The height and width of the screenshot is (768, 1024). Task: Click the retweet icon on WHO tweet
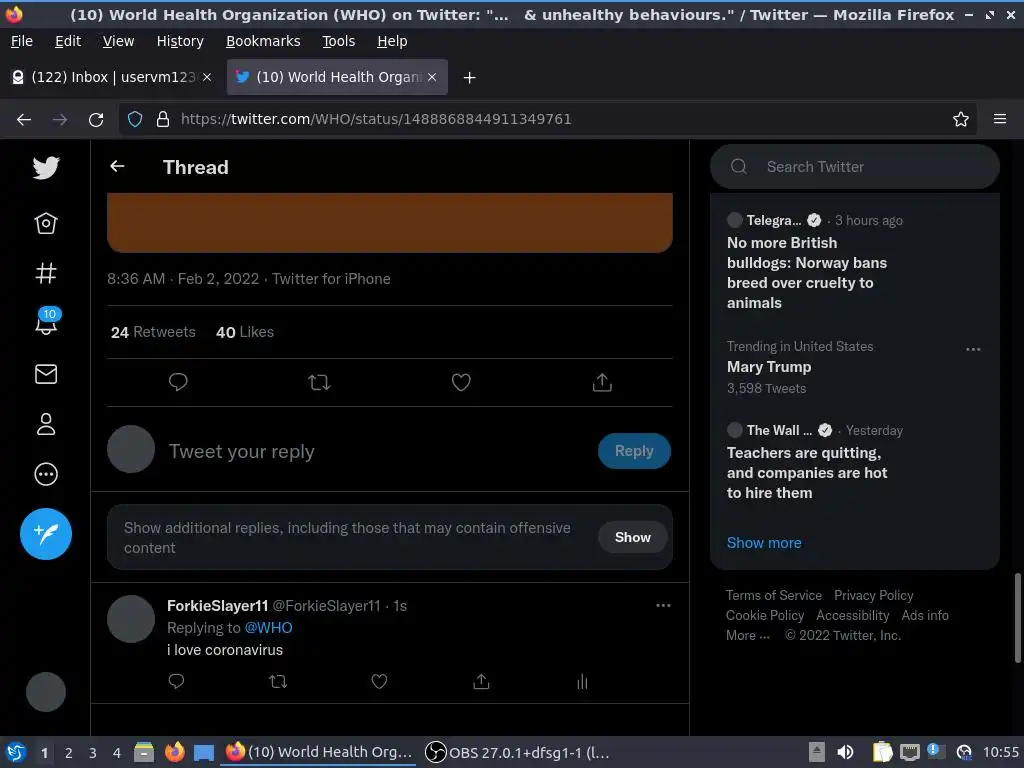(319, 382)
